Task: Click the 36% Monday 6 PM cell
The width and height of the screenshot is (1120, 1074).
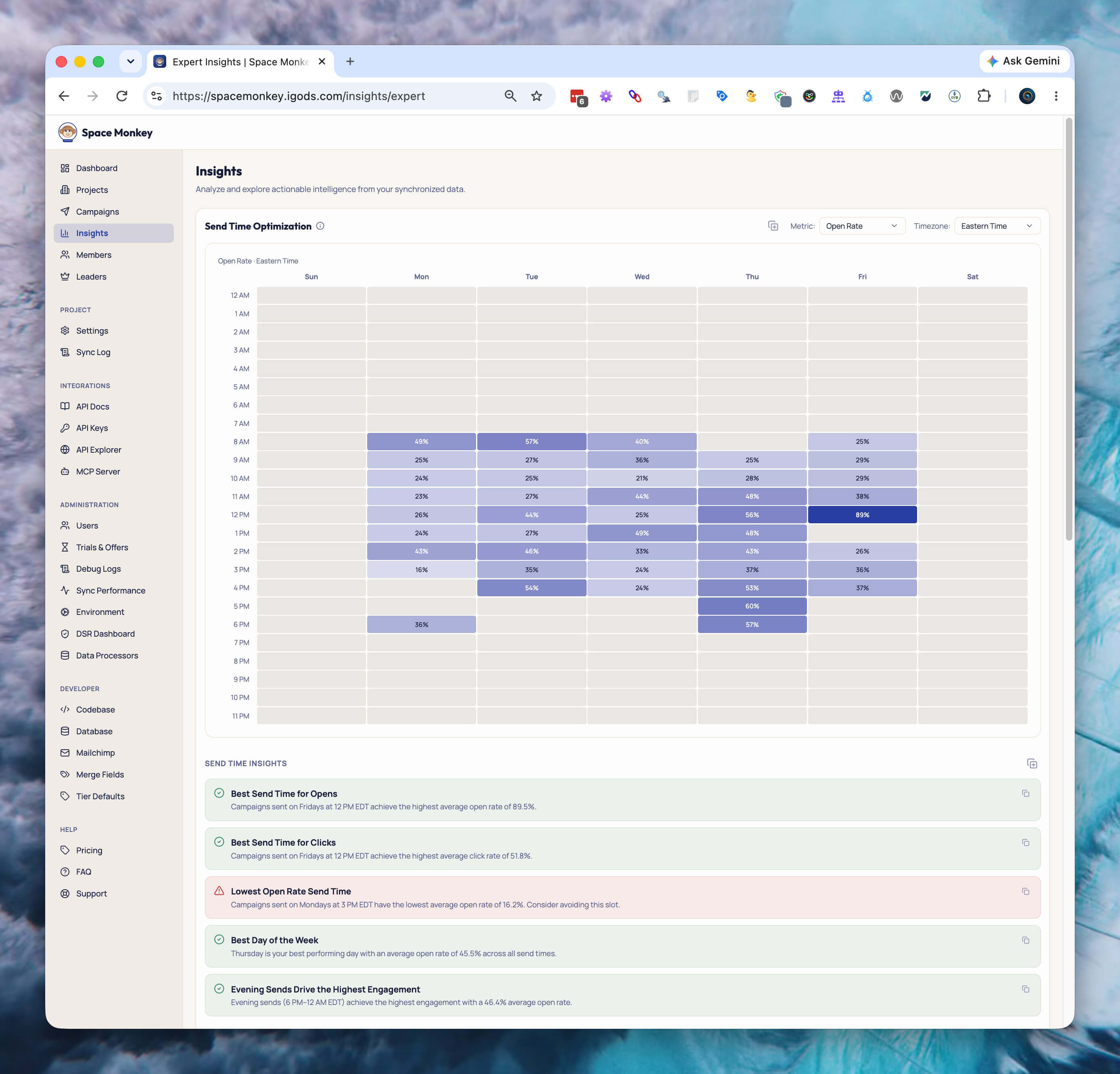Action: [421, 625]
